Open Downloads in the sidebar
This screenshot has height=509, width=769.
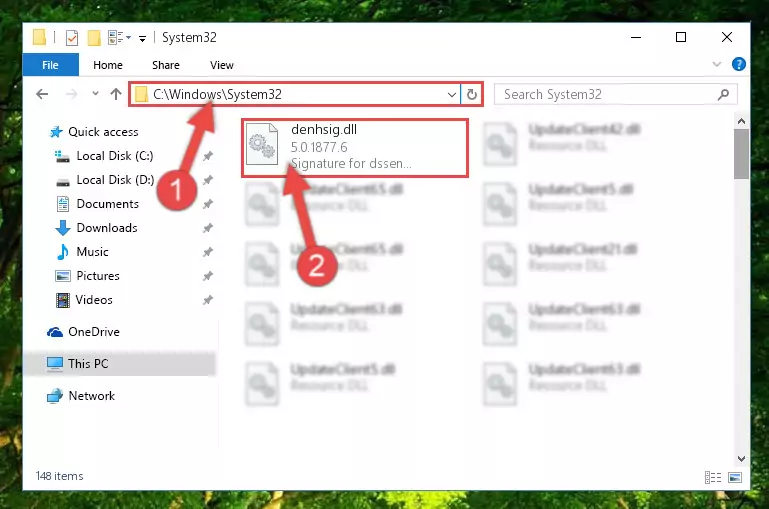click(x=107, y=228)
